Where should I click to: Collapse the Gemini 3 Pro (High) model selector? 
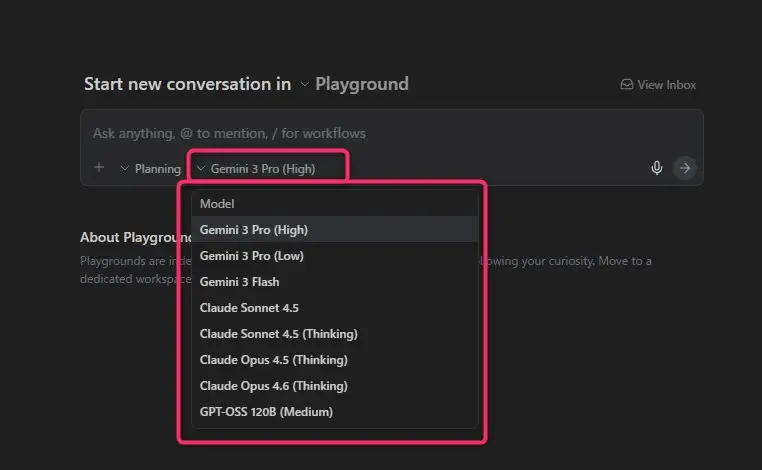256,169
